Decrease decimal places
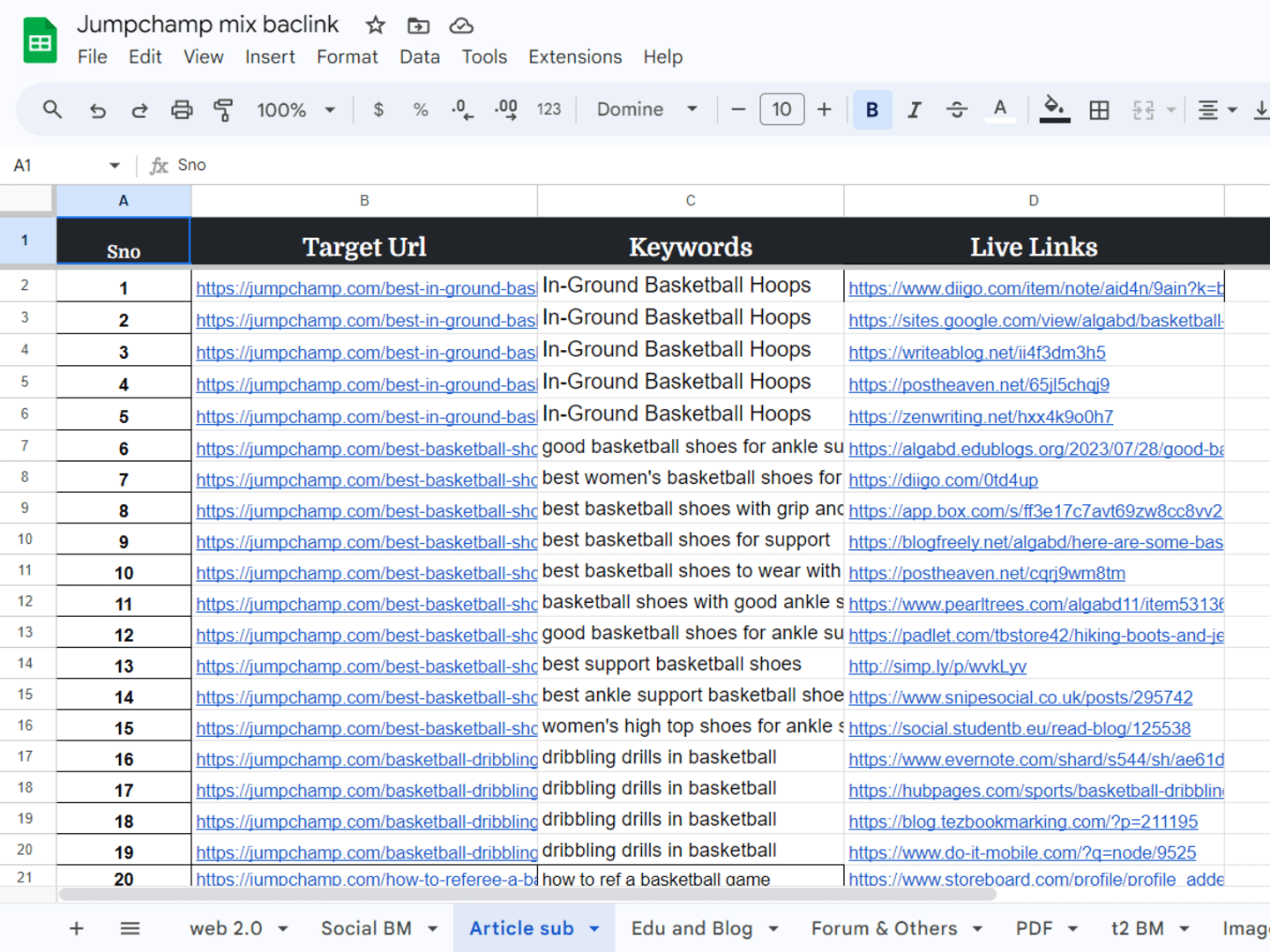The height and width of the screenshot is (952, 1270). (462, 109)
